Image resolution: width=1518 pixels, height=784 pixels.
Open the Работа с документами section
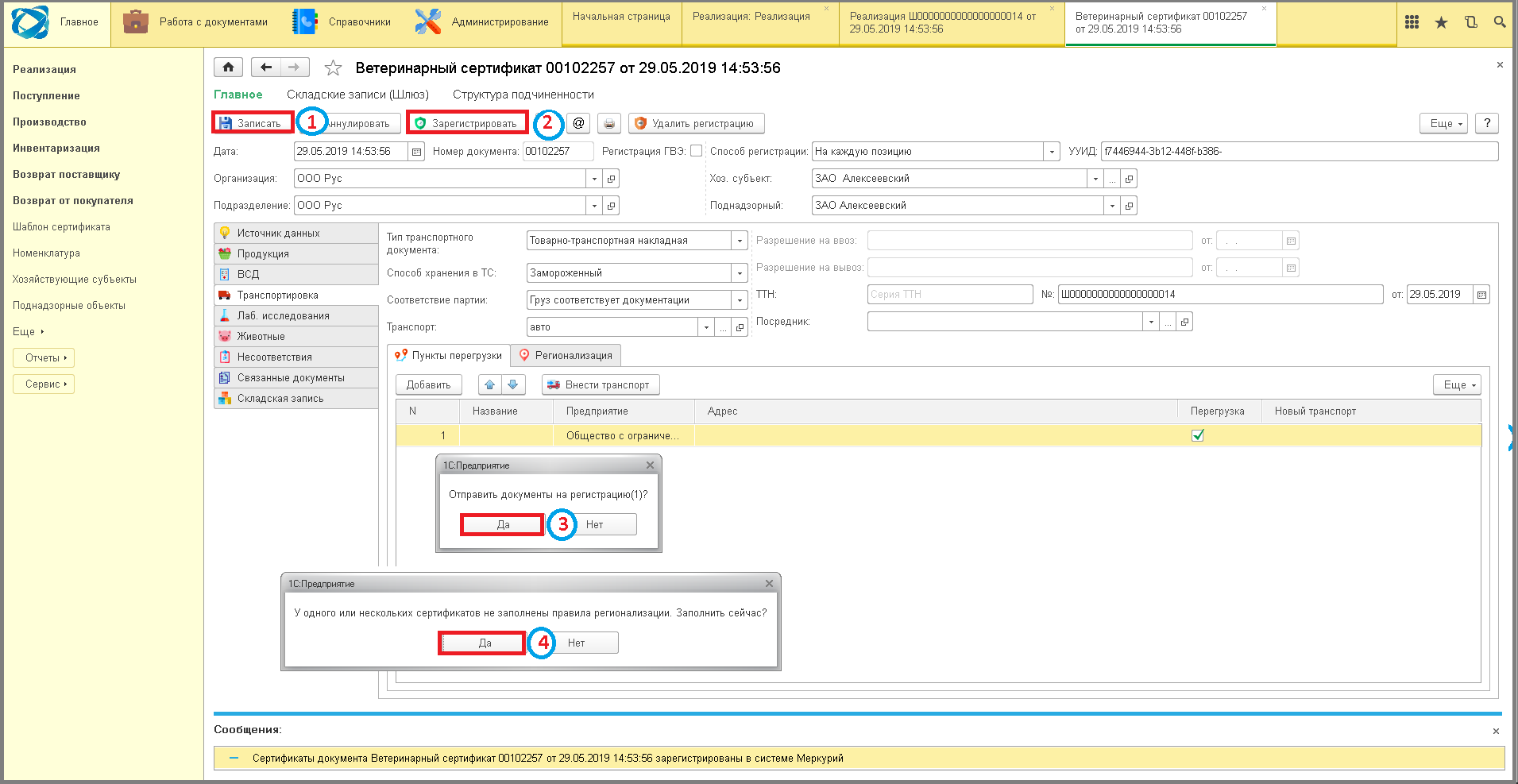(195, 22)
